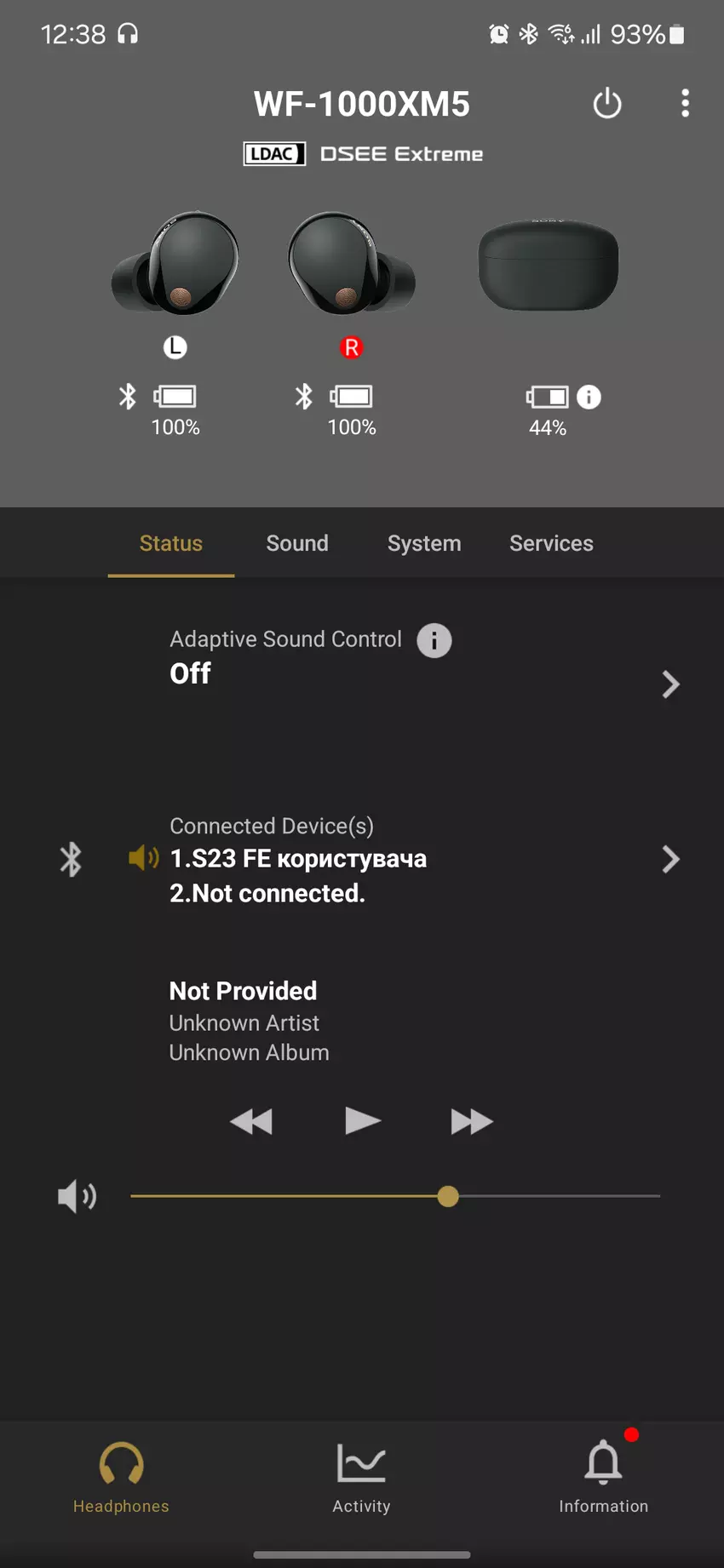724x1568 pixels.
Task: Tap the volume speaker icon beside slider
Action: (x=77, y=1196)
